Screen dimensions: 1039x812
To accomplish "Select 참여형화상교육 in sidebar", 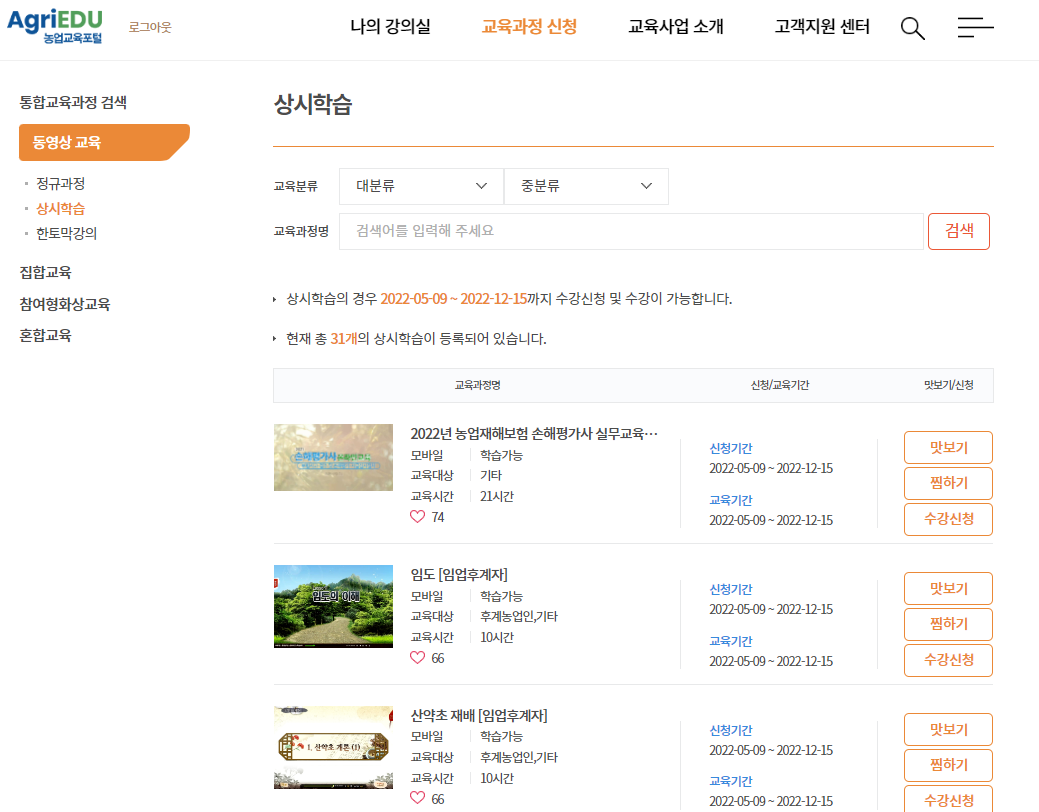I will [64, 304].
